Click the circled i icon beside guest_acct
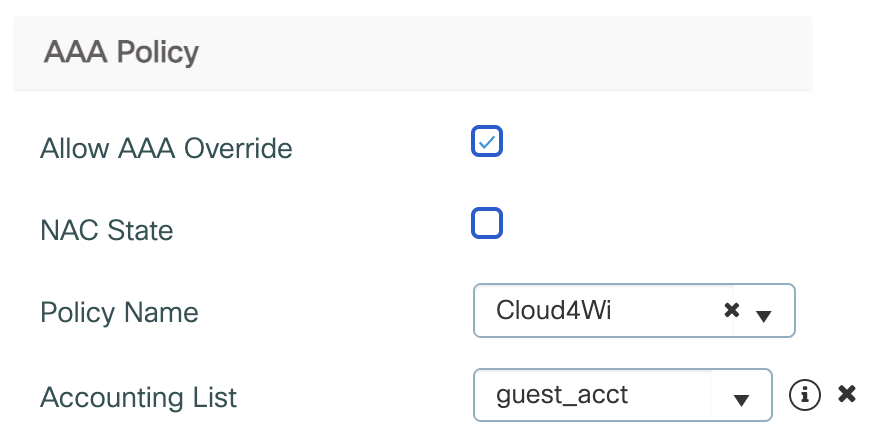The image size is (880, 448). point(805,395)
